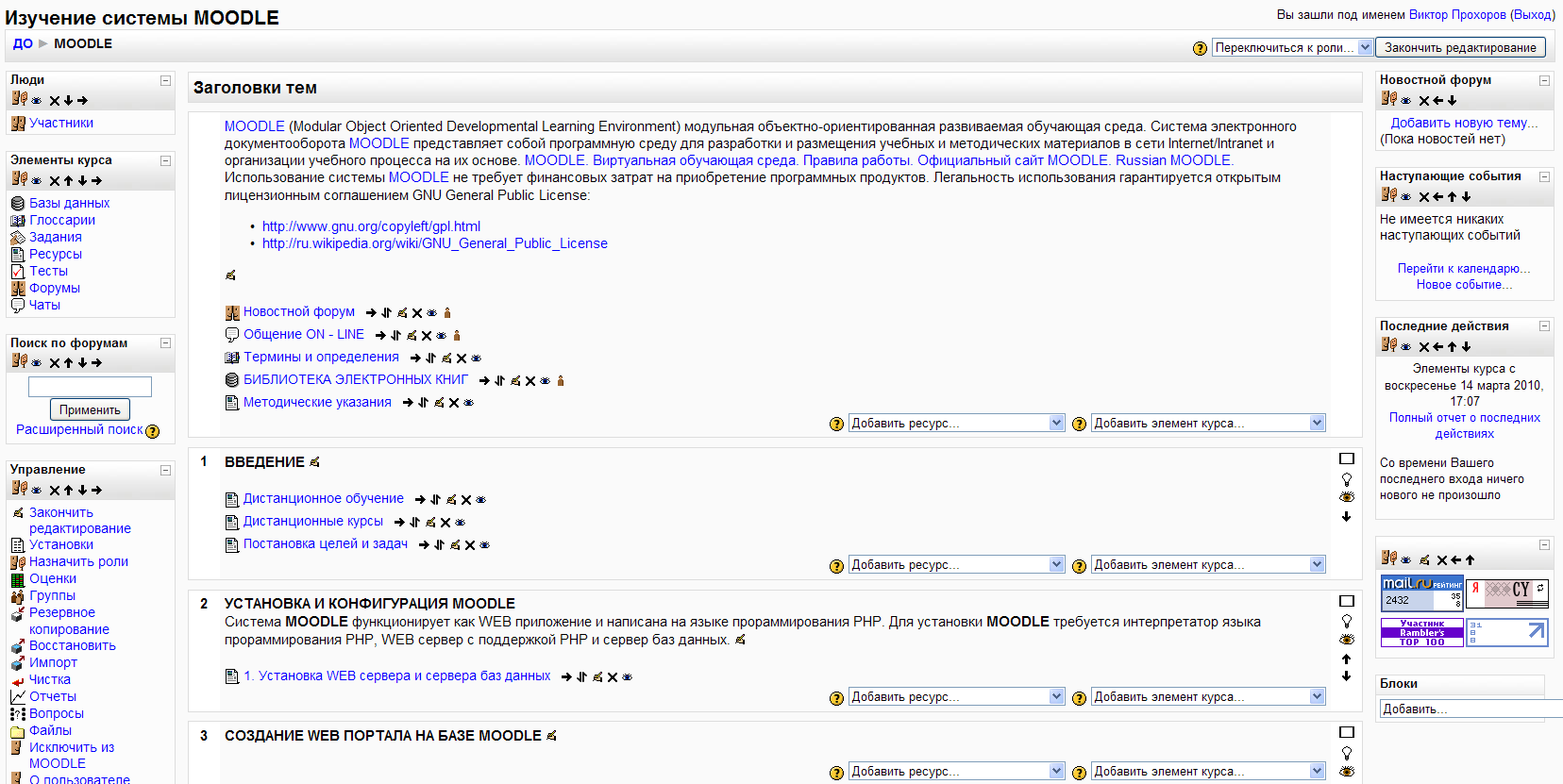Viewport: 1563px width, 784px height.
Task: Change group mode of Новостной форум
Action: [447, 312]
